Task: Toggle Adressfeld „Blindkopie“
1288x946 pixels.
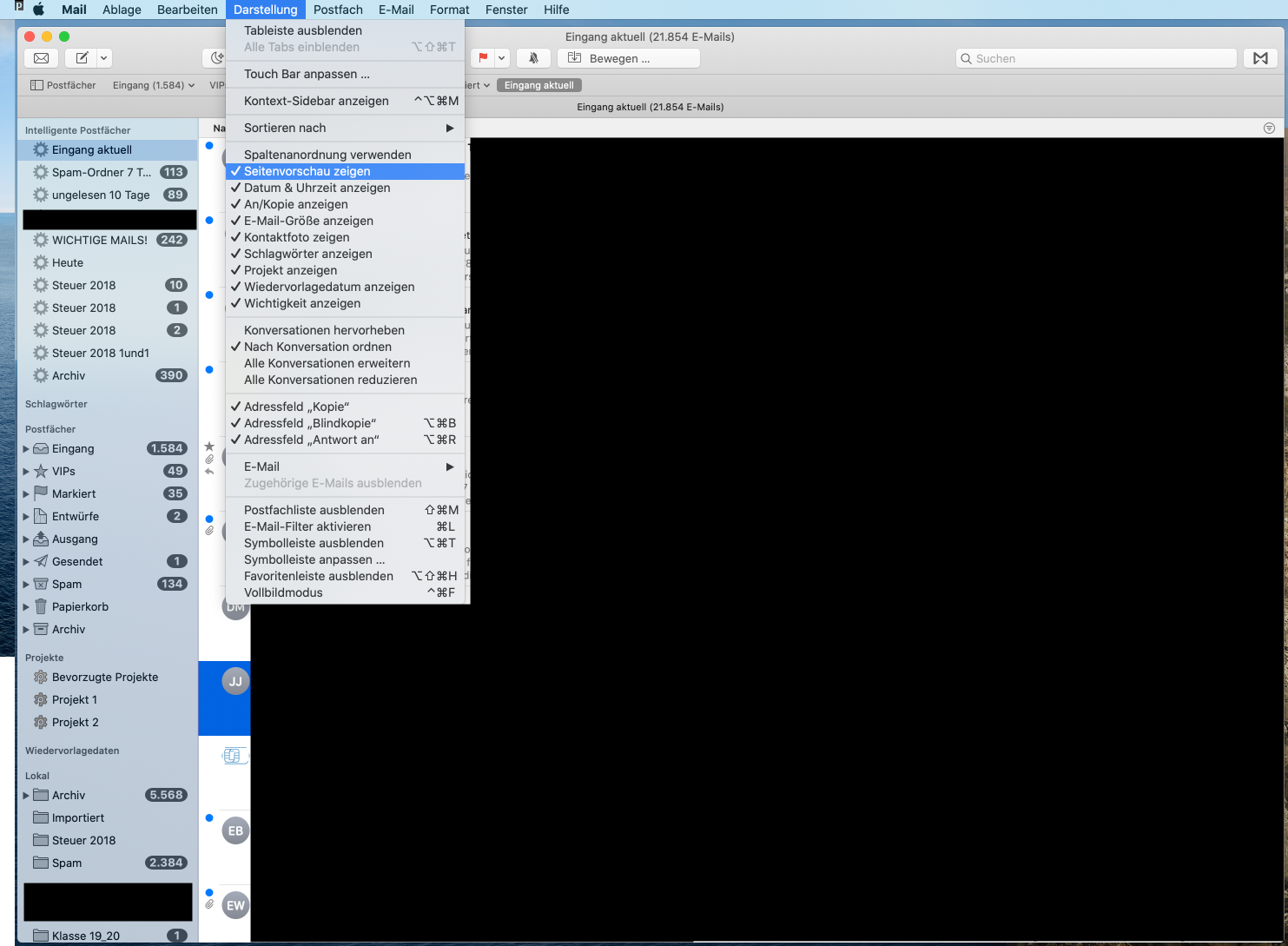Action: (346, 423)
